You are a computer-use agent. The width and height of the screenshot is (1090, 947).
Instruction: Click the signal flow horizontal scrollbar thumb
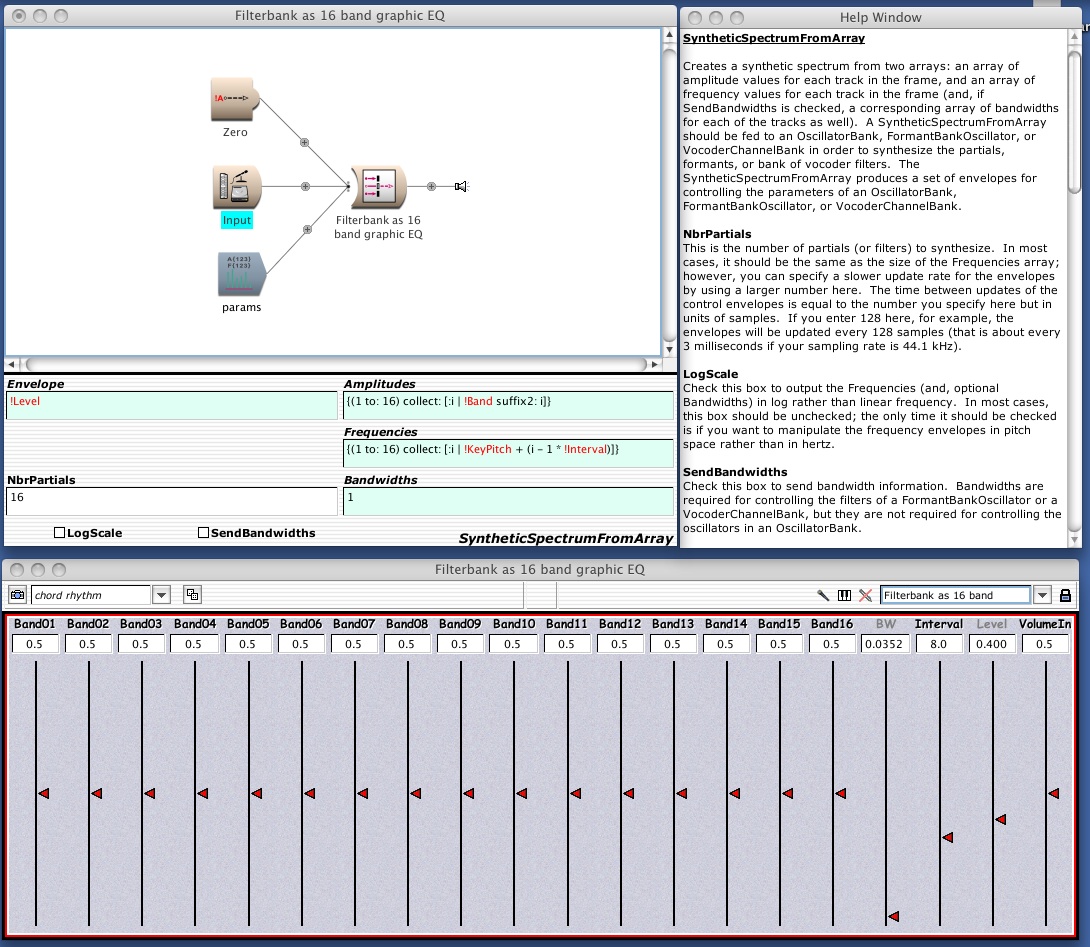335,364
